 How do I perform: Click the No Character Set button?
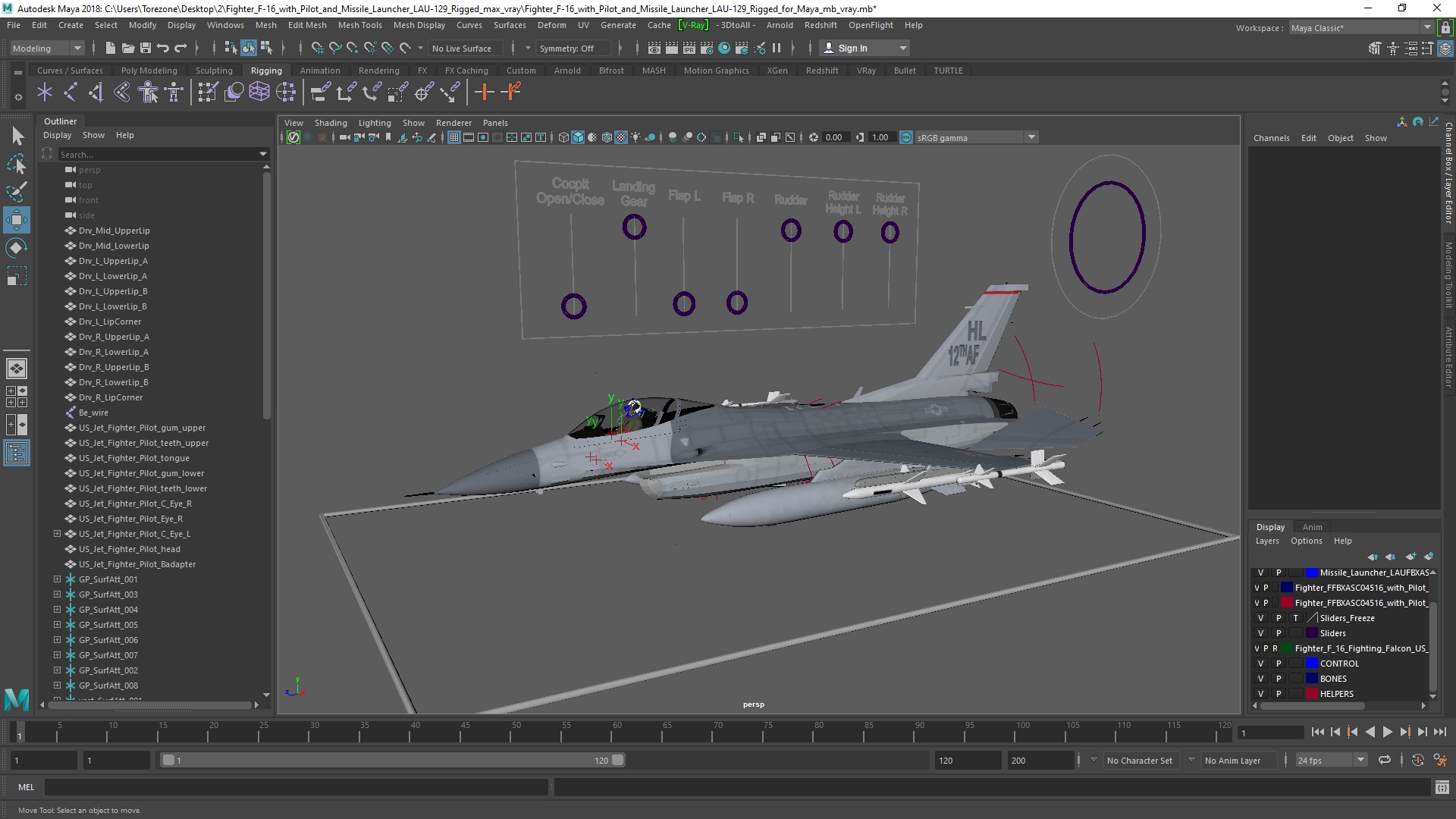[1139, 761]
